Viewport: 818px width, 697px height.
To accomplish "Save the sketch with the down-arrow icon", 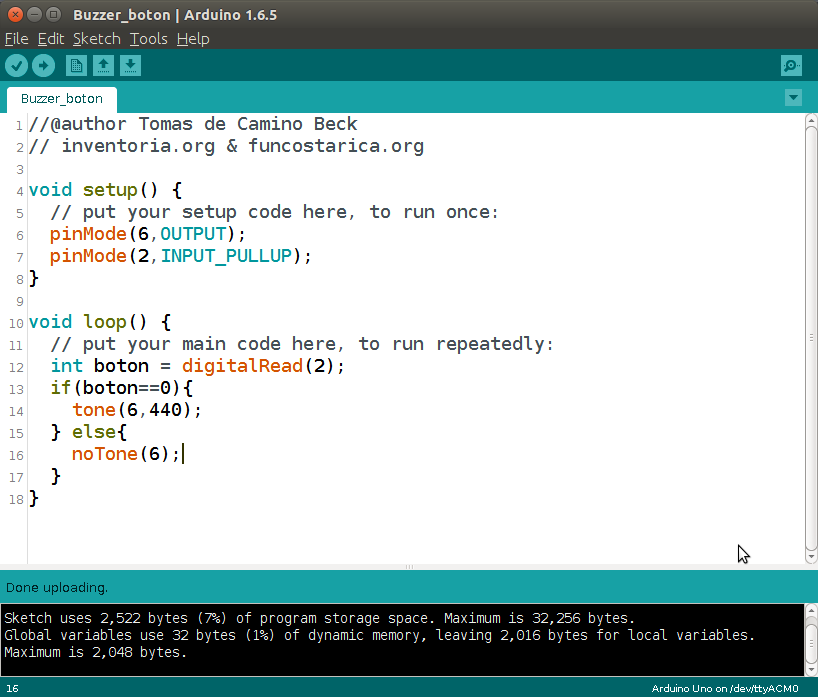I will pos(130,66).
